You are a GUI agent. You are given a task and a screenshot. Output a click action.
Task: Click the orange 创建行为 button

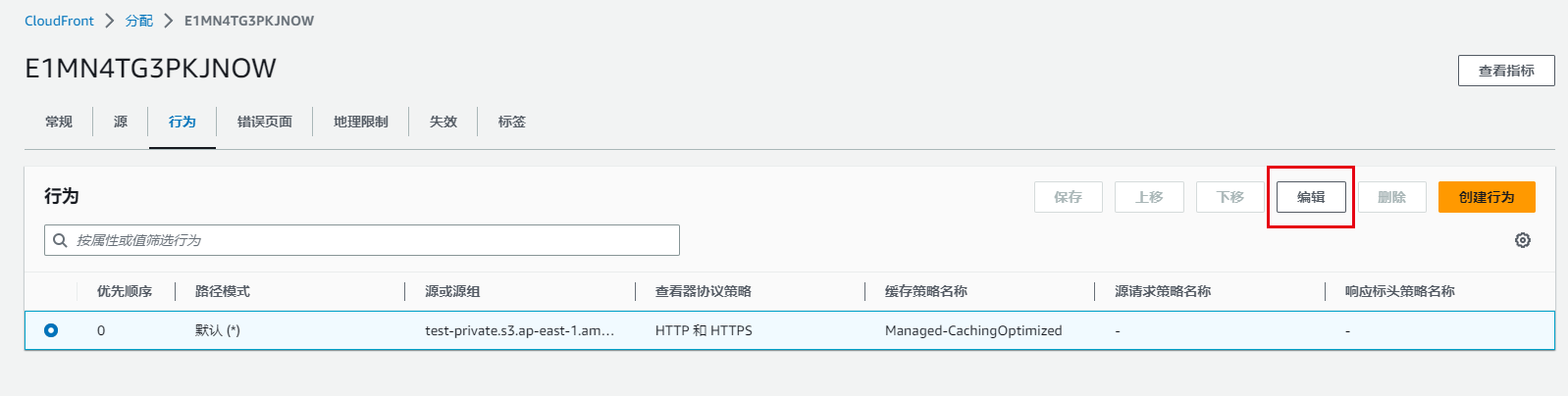(x=1487, y=197)
